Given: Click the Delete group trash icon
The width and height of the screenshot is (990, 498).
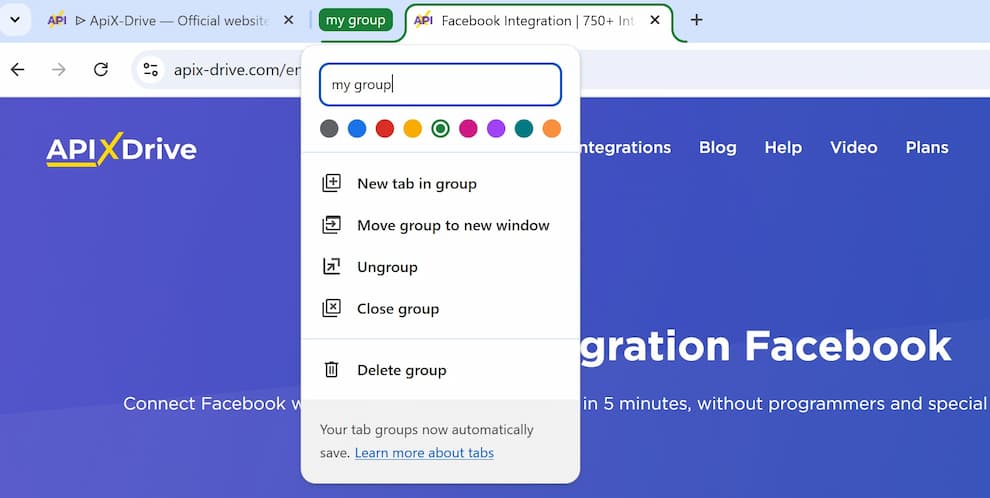Looking at the screenshot, I should (331, 369).
